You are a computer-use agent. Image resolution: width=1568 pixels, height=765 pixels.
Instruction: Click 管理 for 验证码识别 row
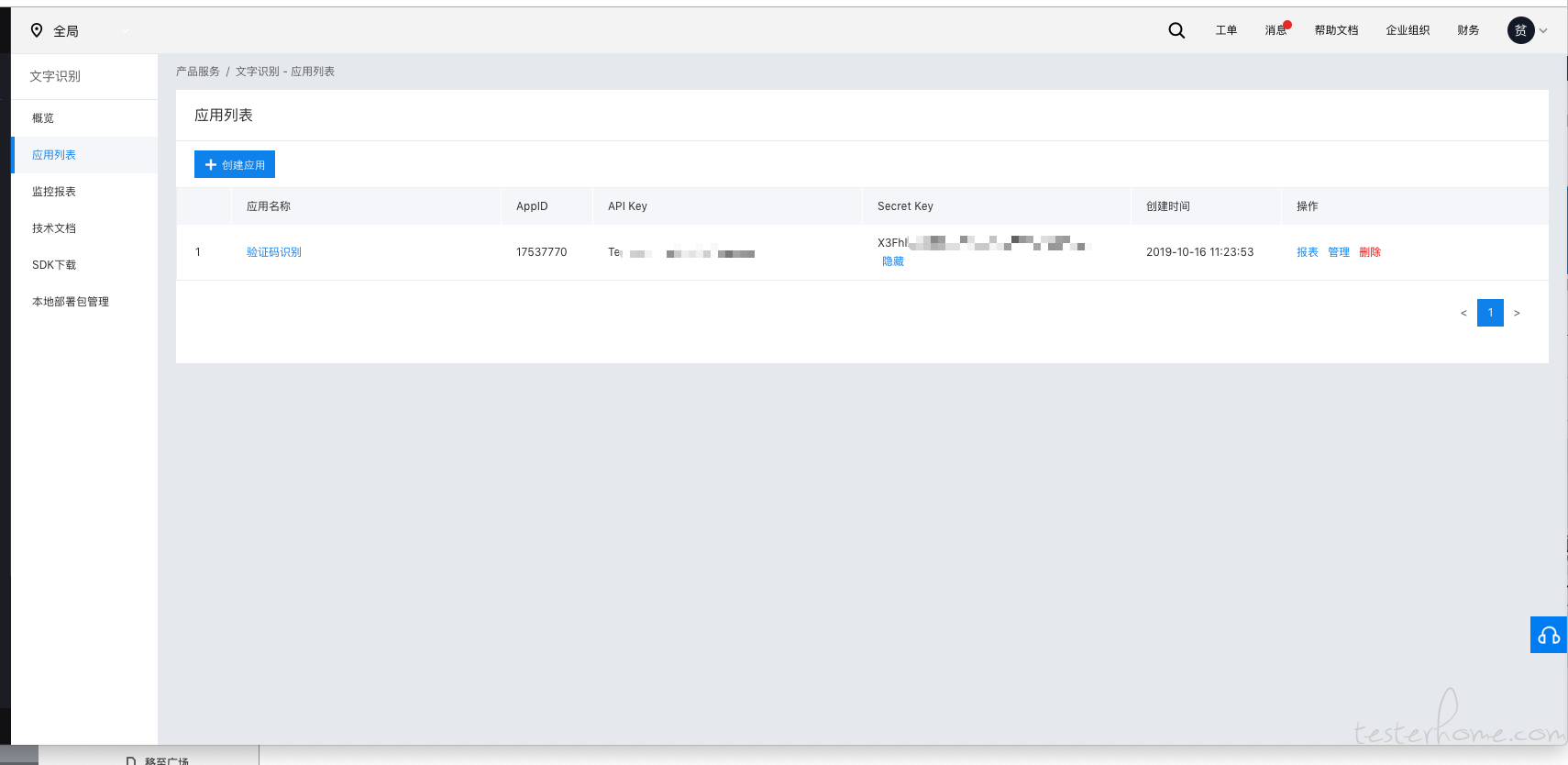coord(1339,252)
